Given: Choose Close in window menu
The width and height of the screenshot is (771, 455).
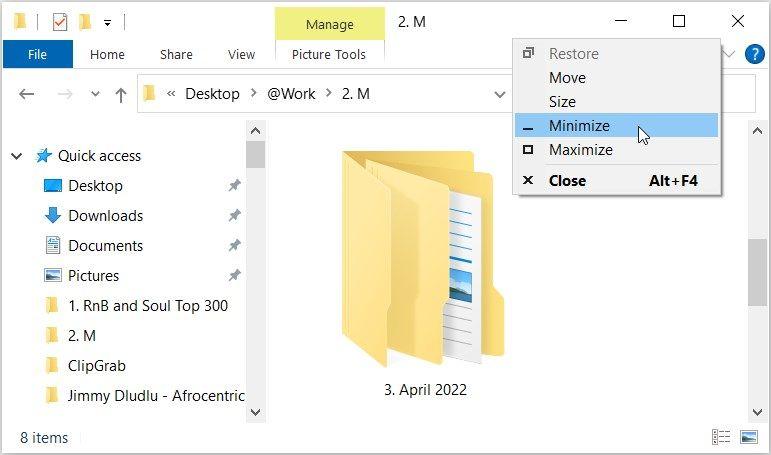Looking at the screenshot, I should (617, 181).
